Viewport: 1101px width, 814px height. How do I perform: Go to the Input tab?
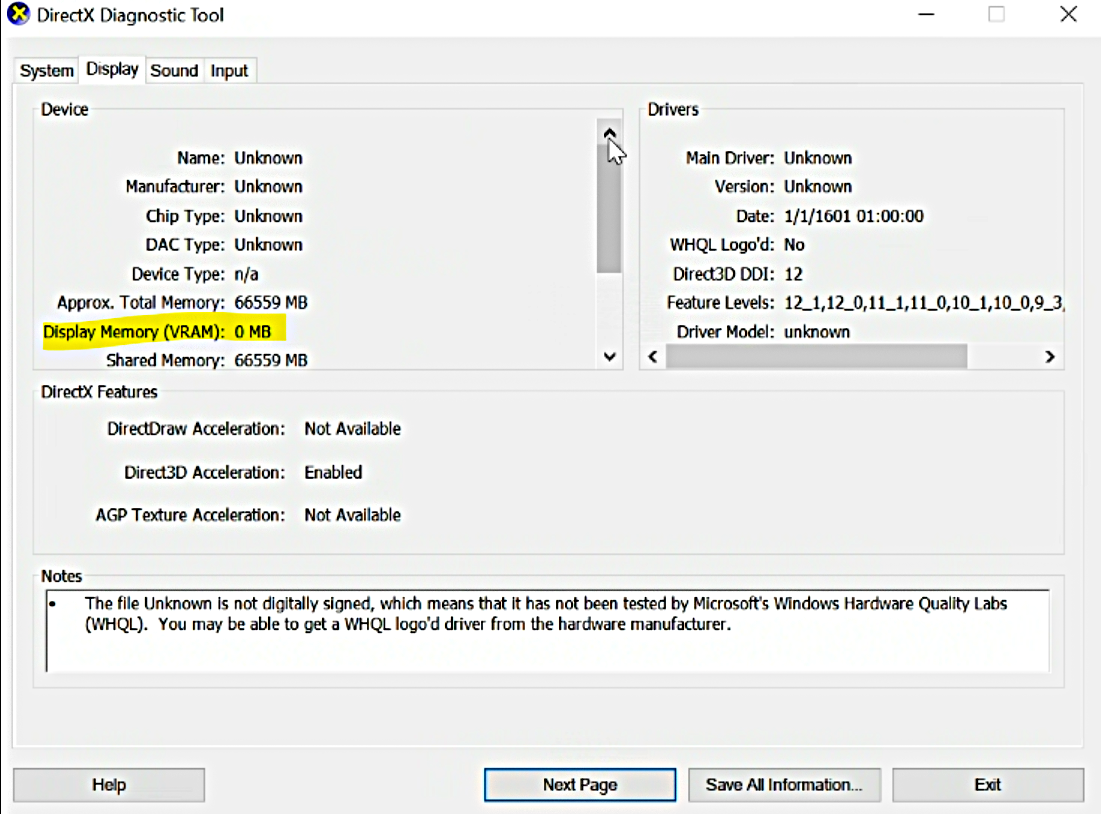point(229,71)
